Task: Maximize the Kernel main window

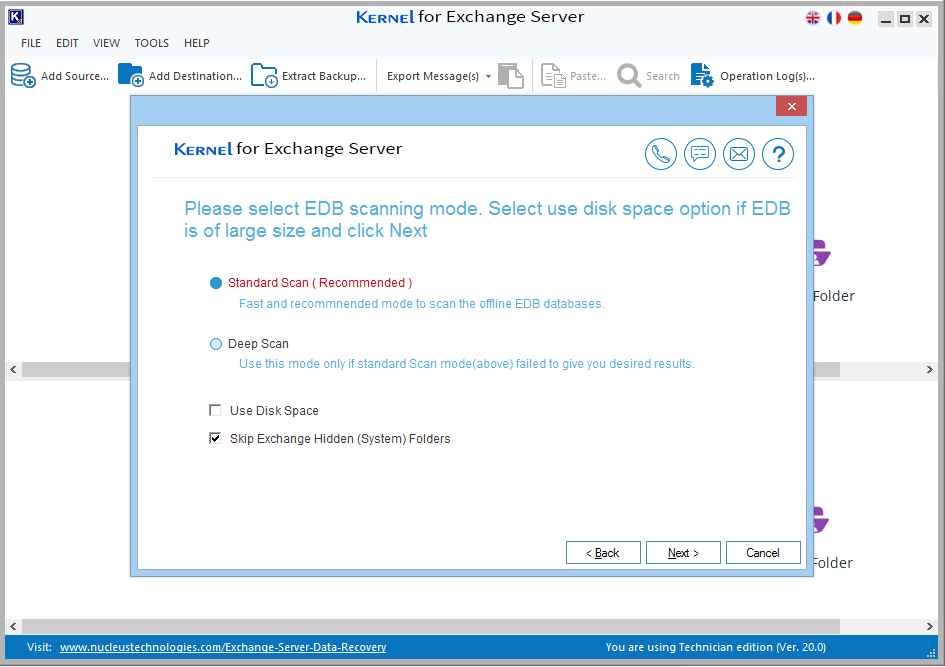Action: (x=905, y=19)
